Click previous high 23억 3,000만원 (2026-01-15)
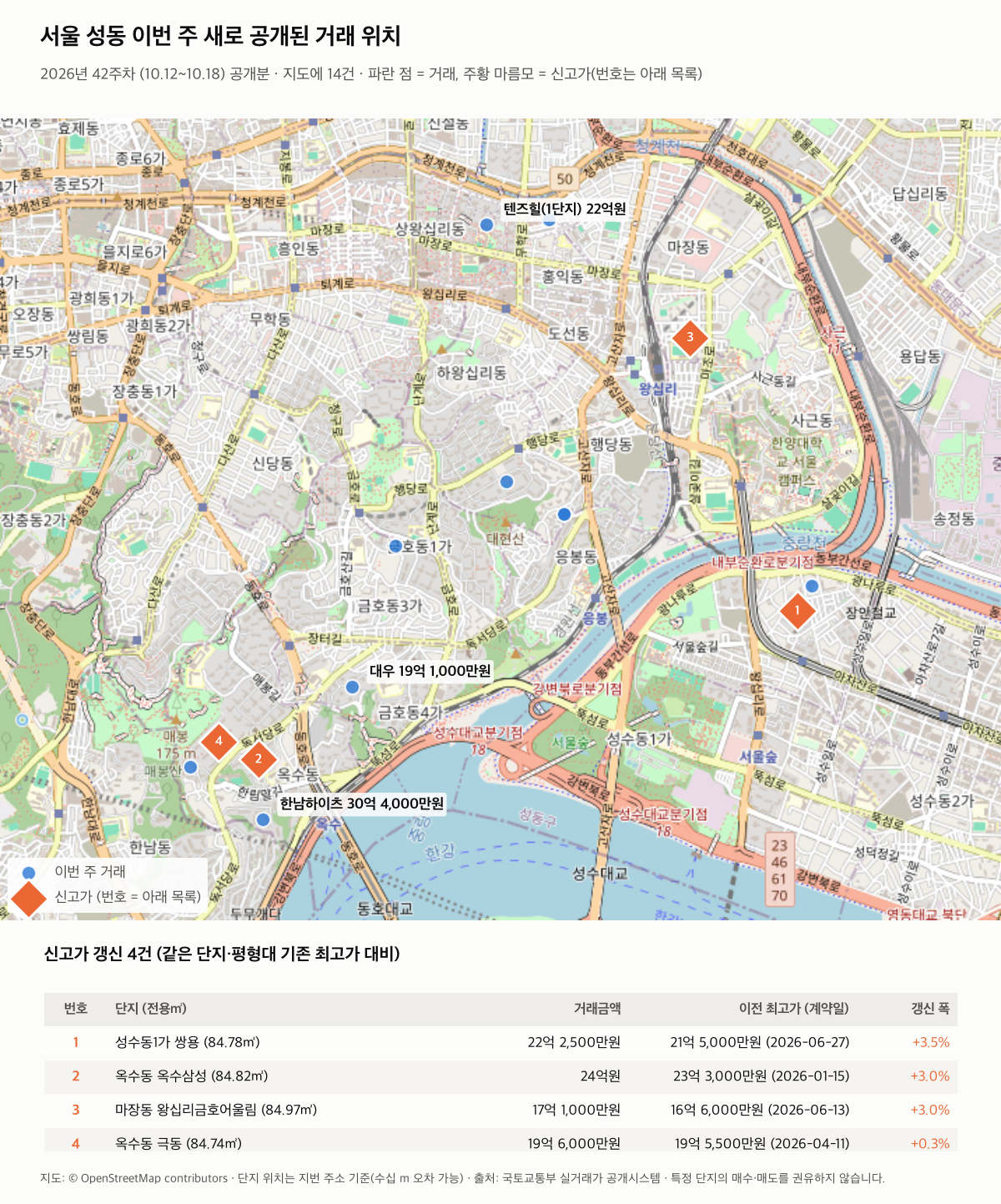The image size is (1001, 1204). (762, 1076)
